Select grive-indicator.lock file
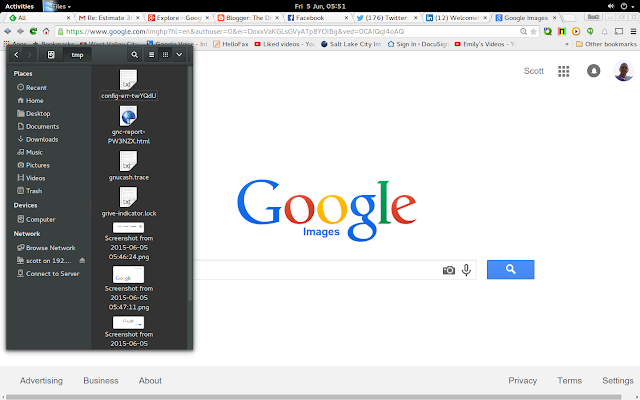The height and width of the screenshot is (400, 640). pyautogui.click(x=129, y=202)
